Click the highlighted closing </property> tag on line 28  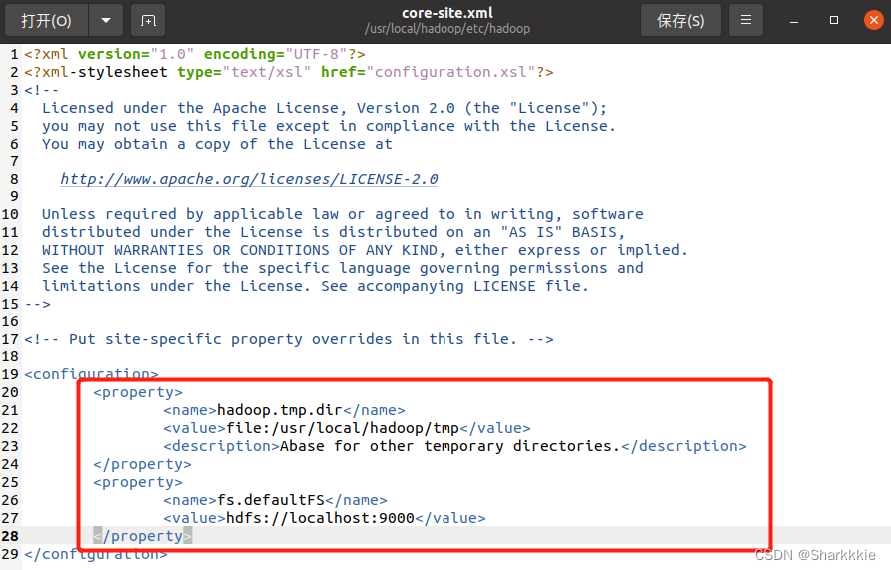click(143, 536)
